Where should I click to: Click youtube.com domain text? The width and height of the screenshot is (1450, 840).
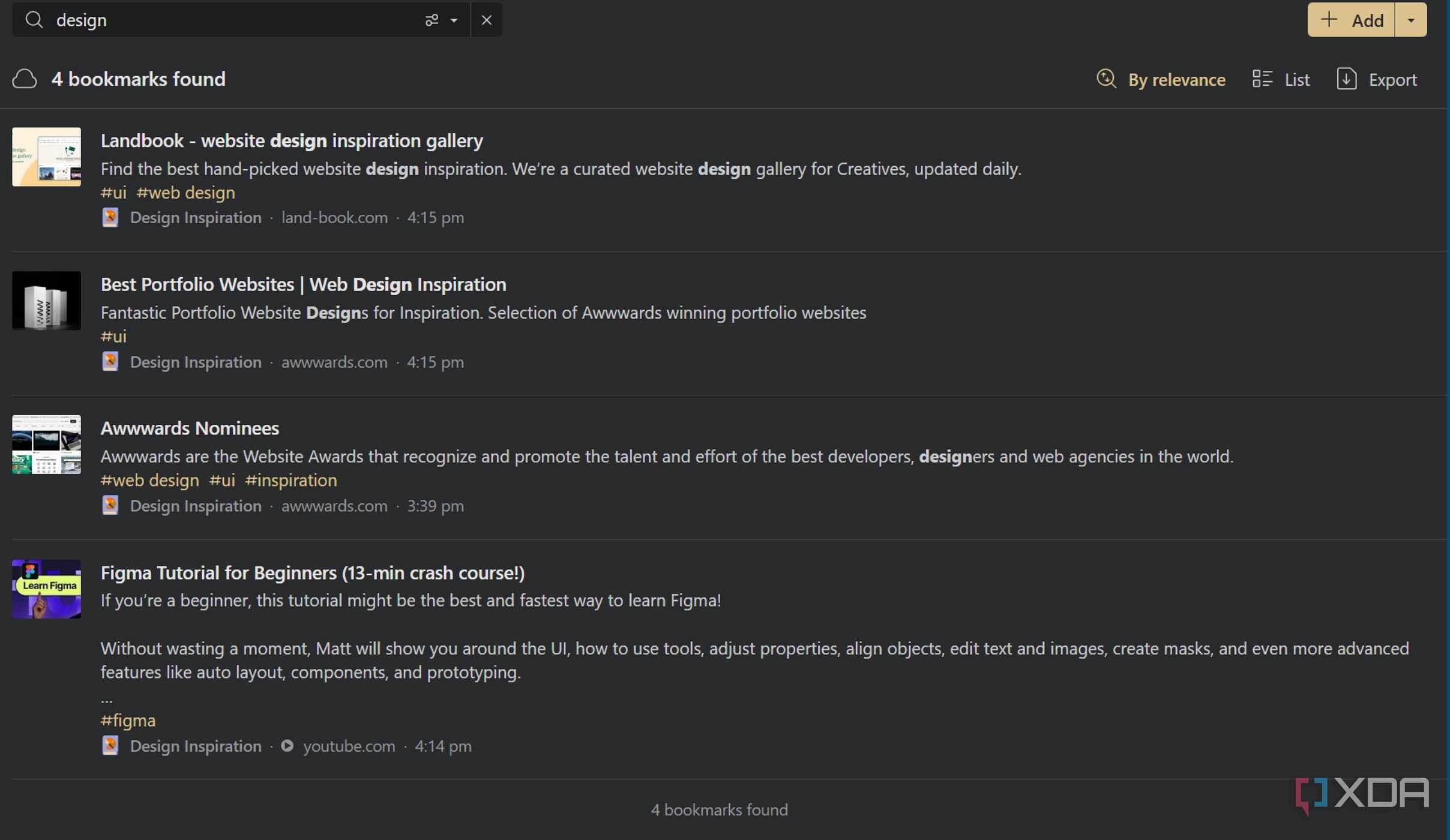coord(349,746)
